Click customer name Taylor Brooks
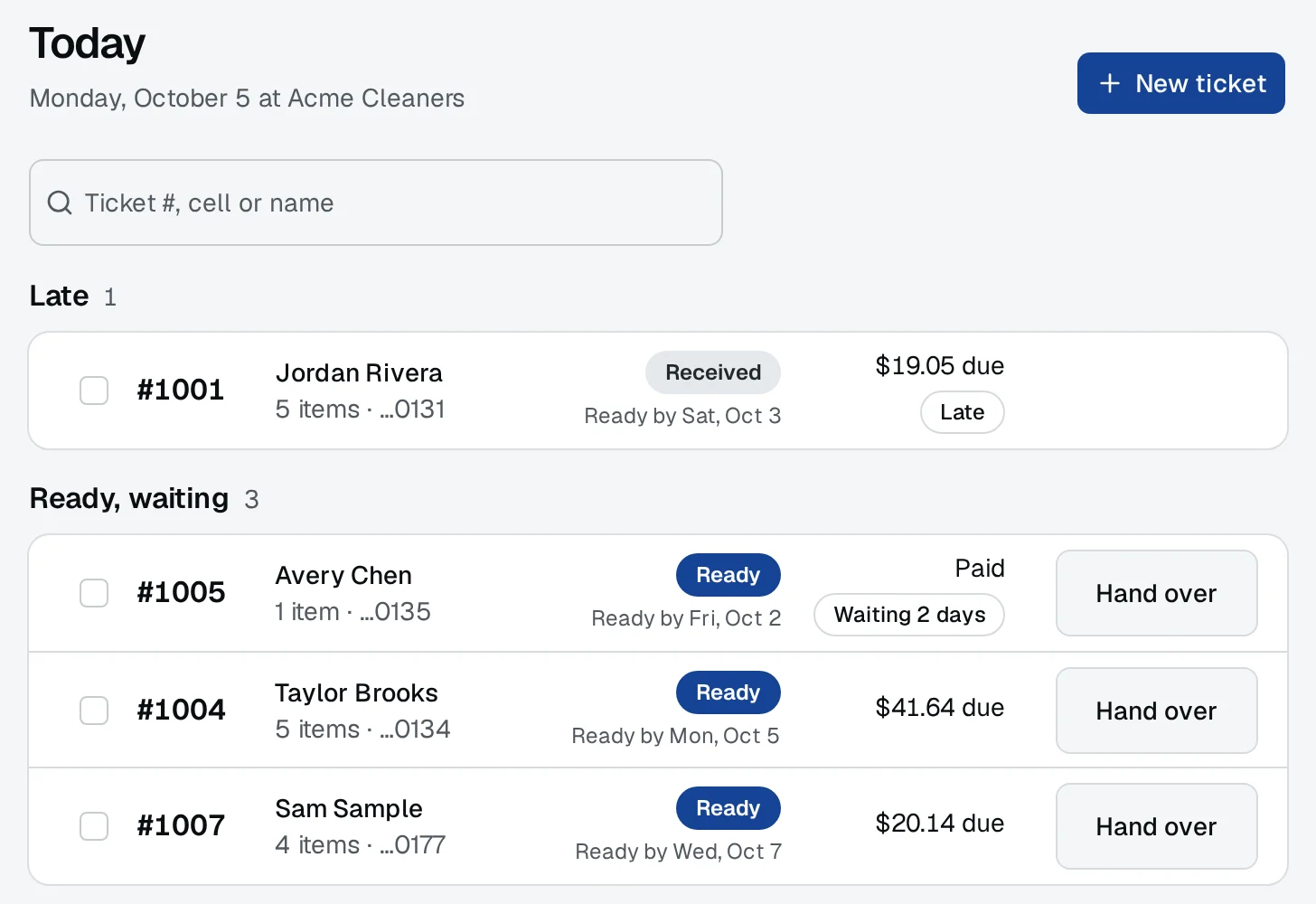The width and height of the screenshot is (1316, 904). pyautogui.click(x=356, y=692)
